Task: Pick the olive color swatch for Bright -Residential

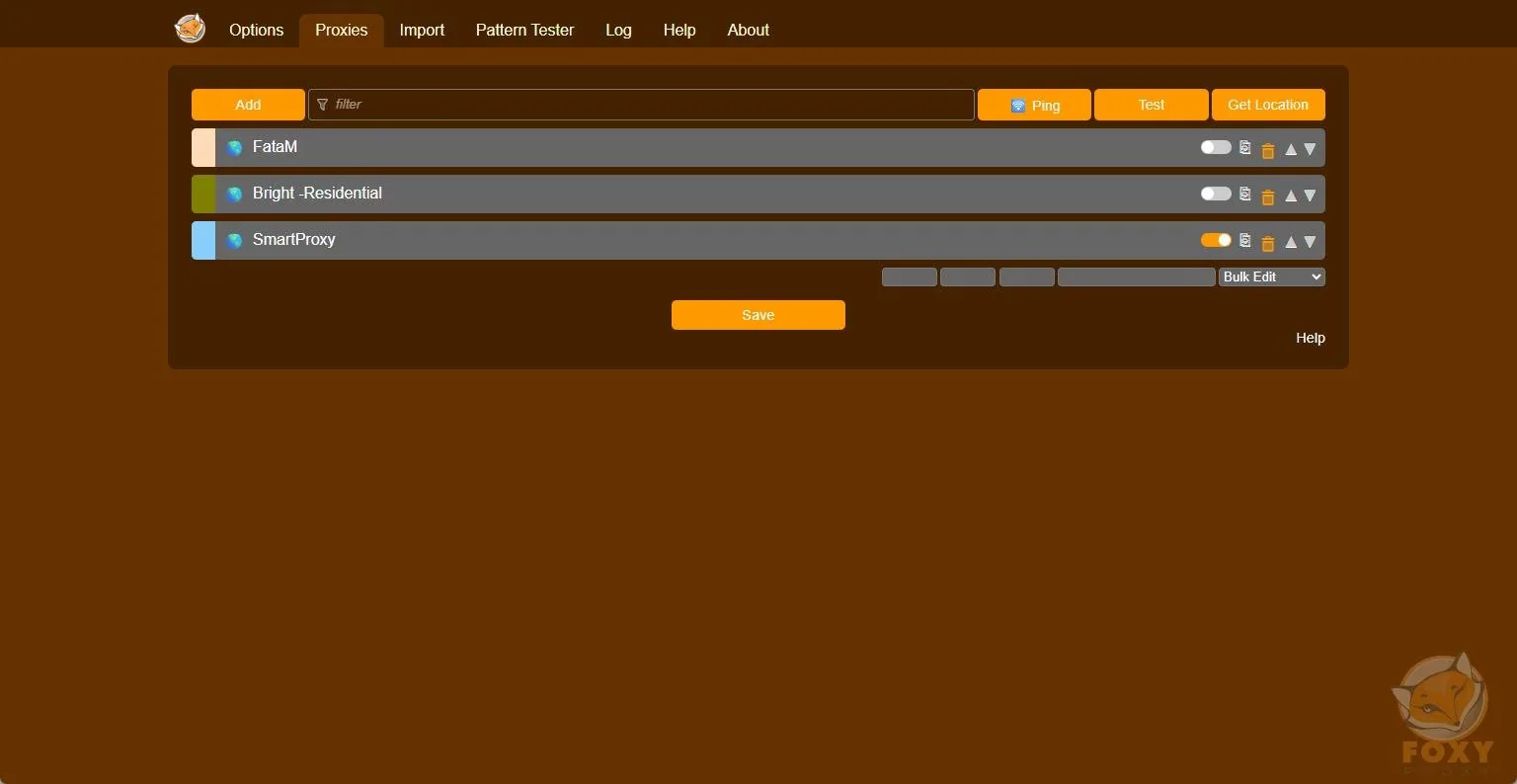Action: click(203, 195)
